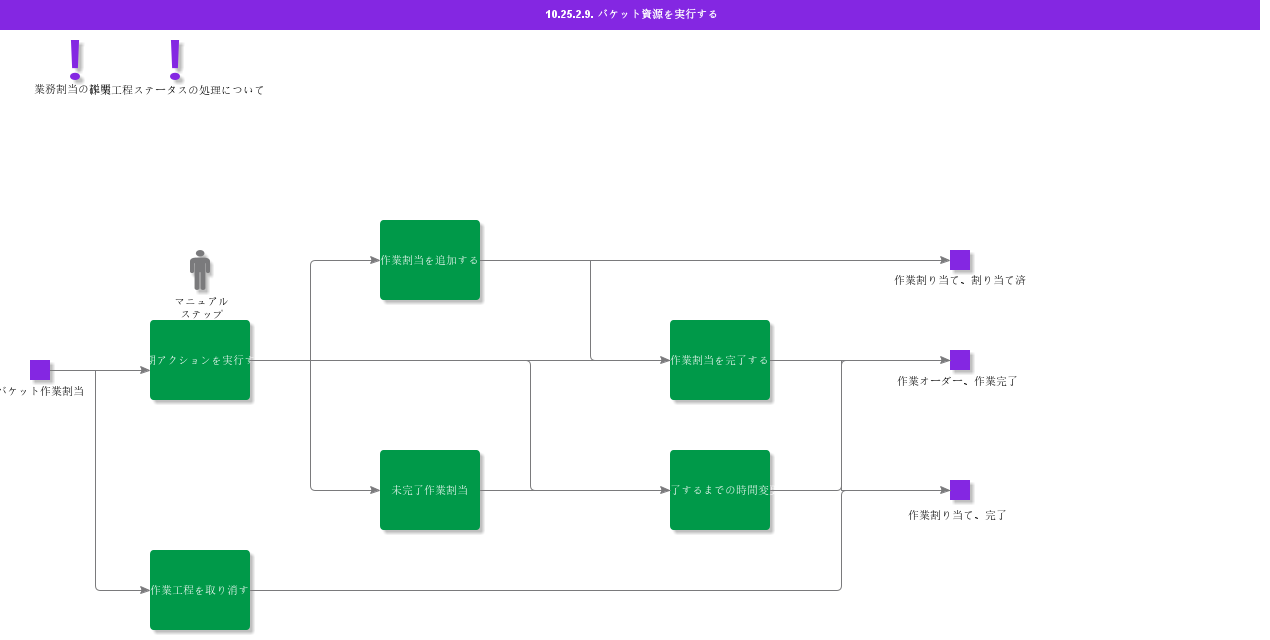Click the 作業割り当て、完了 label

coord(957,515)
